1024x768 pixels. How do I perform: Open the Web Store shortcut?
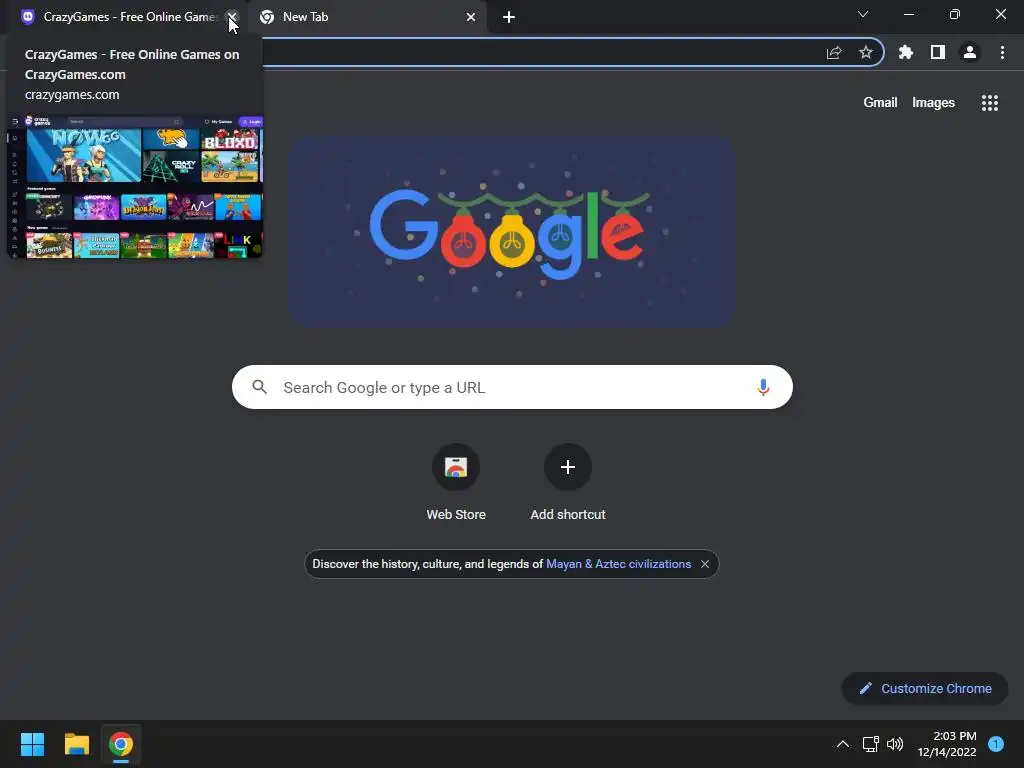[x=456, y=482]
